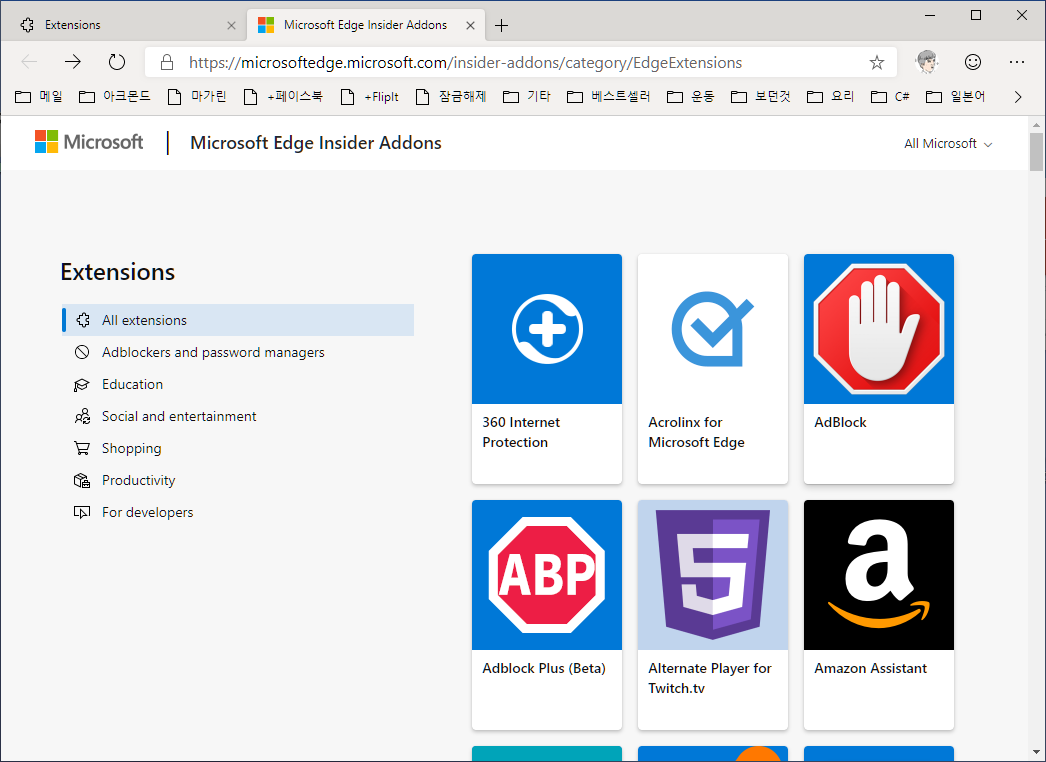Close the Microsoft Edge Insider Addons tab
Image resolution: width=1046 pixels, height=762 pixels.
click(470, 25)
